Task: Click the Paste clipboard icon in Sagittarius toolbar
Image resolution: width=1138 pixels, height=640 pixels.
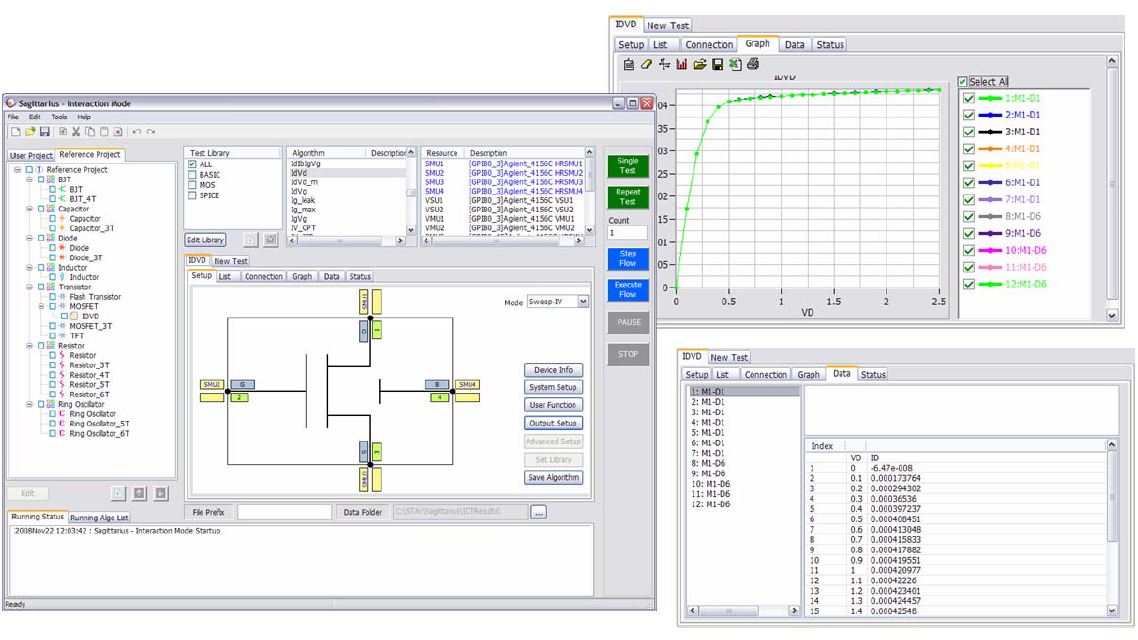Action: (x=104, y=131)
